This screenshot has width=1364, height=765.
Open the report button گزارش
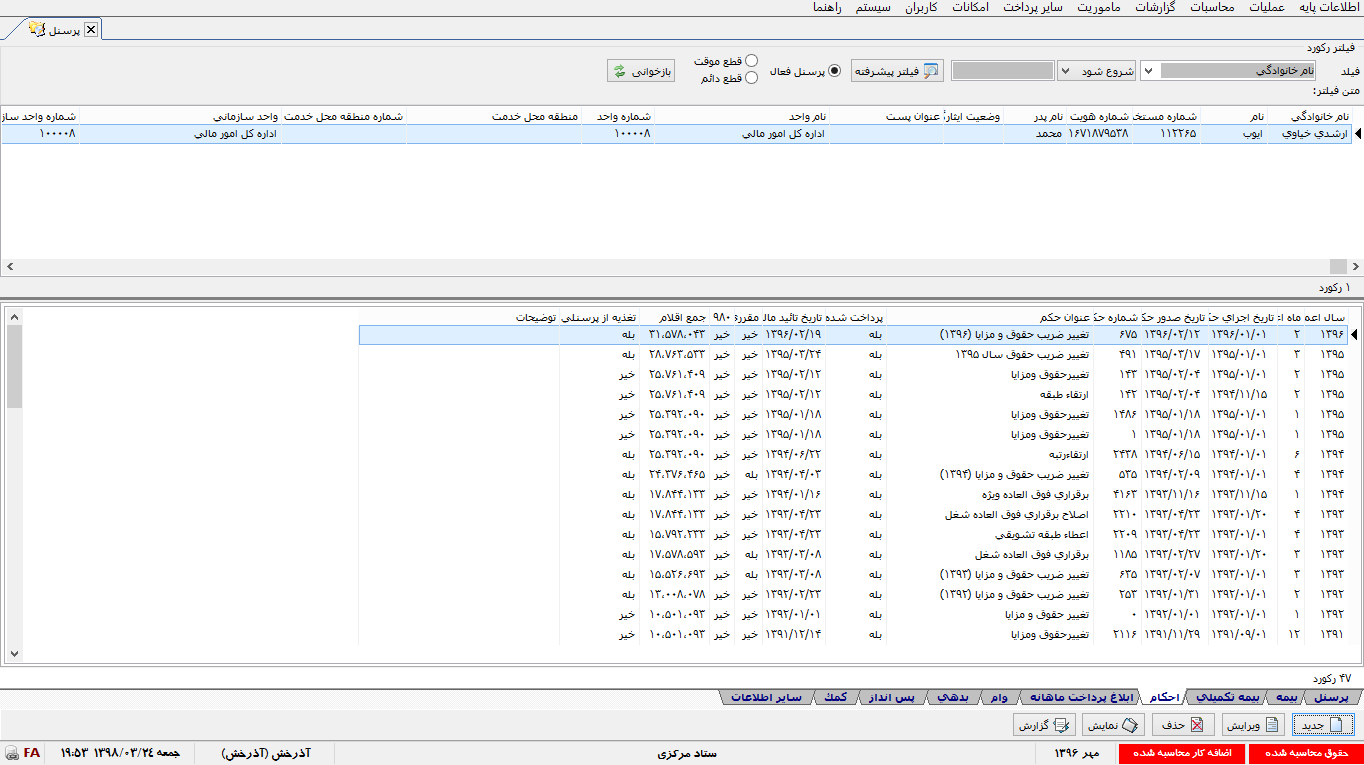pos(1043,725)
